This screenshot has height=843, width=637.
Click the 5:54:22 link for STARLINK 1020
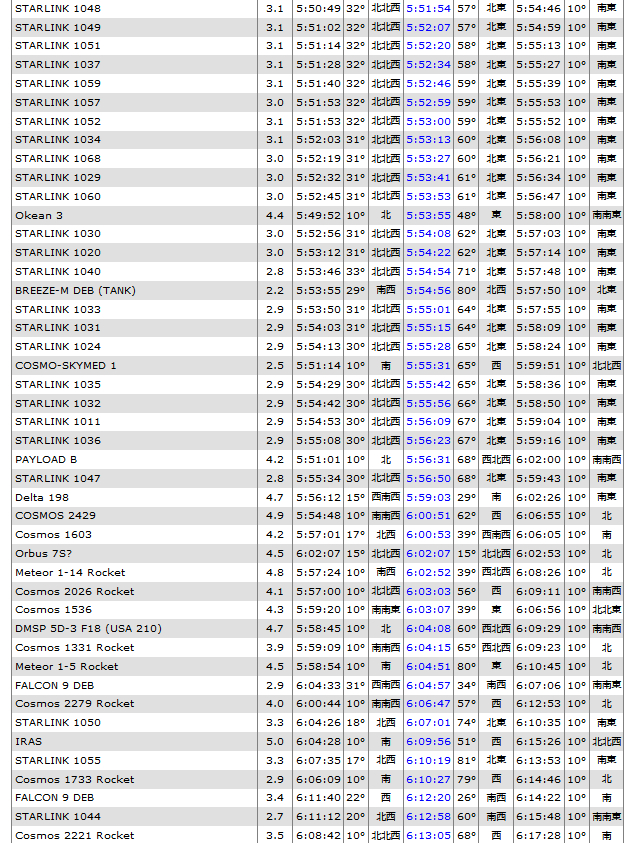pyautogui.click(x=428, y=253)
